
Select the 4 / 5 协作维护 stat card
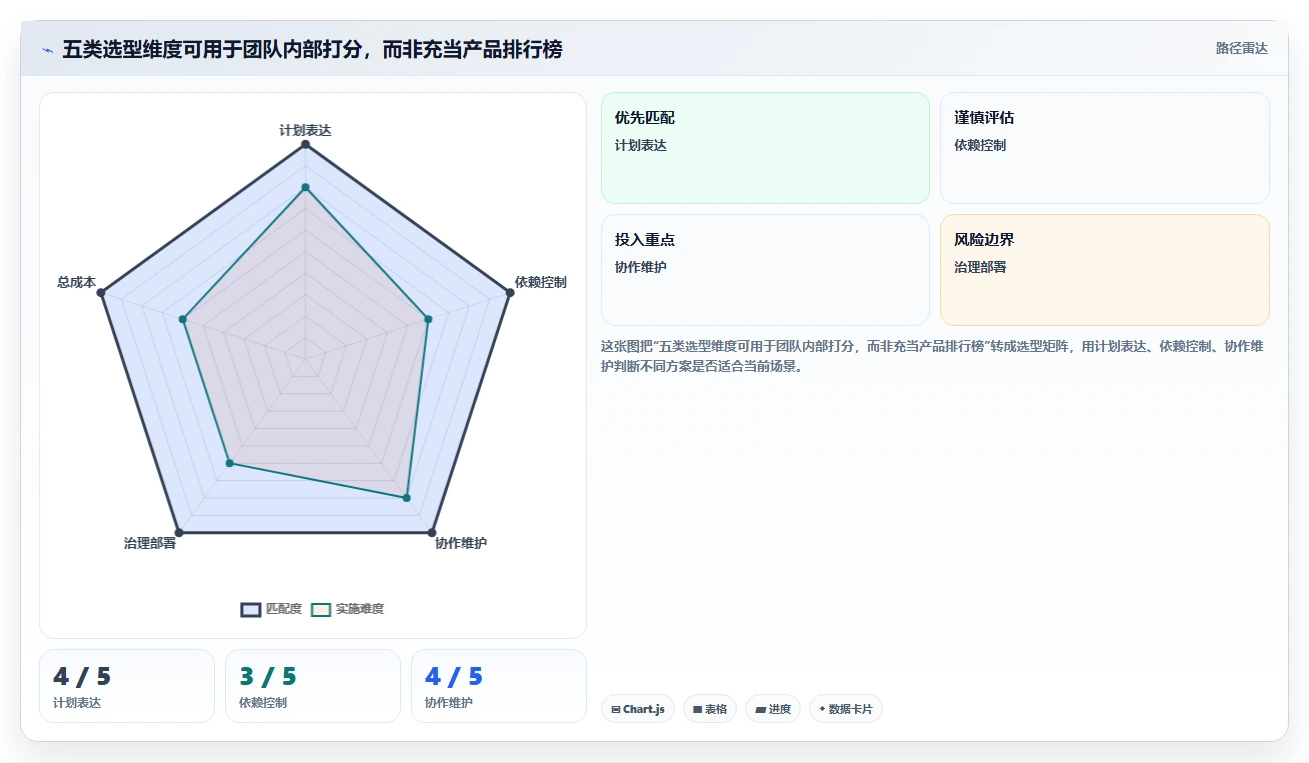click(x=499, y=686)
